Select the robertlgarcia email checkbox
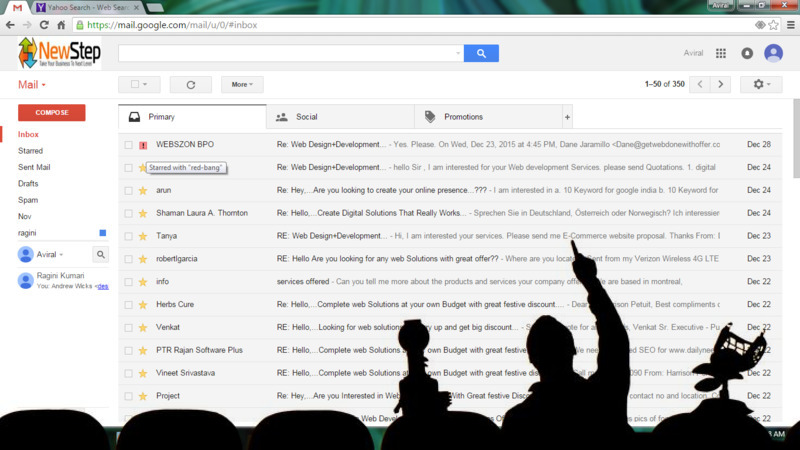 coord(129,259)
